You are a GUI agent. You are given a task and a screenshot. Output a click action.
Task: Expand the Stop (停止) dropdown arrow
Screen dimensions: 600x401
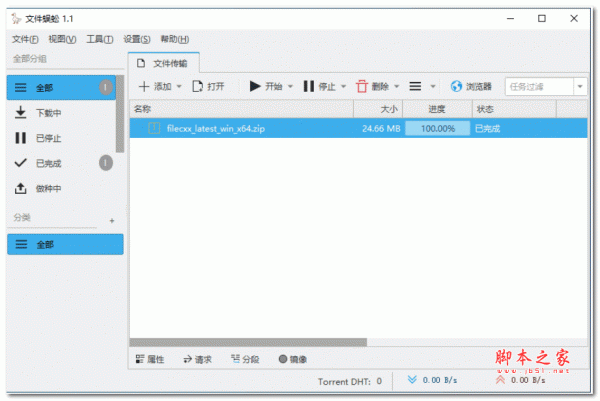pyautogui.click(x=343, y=86)
